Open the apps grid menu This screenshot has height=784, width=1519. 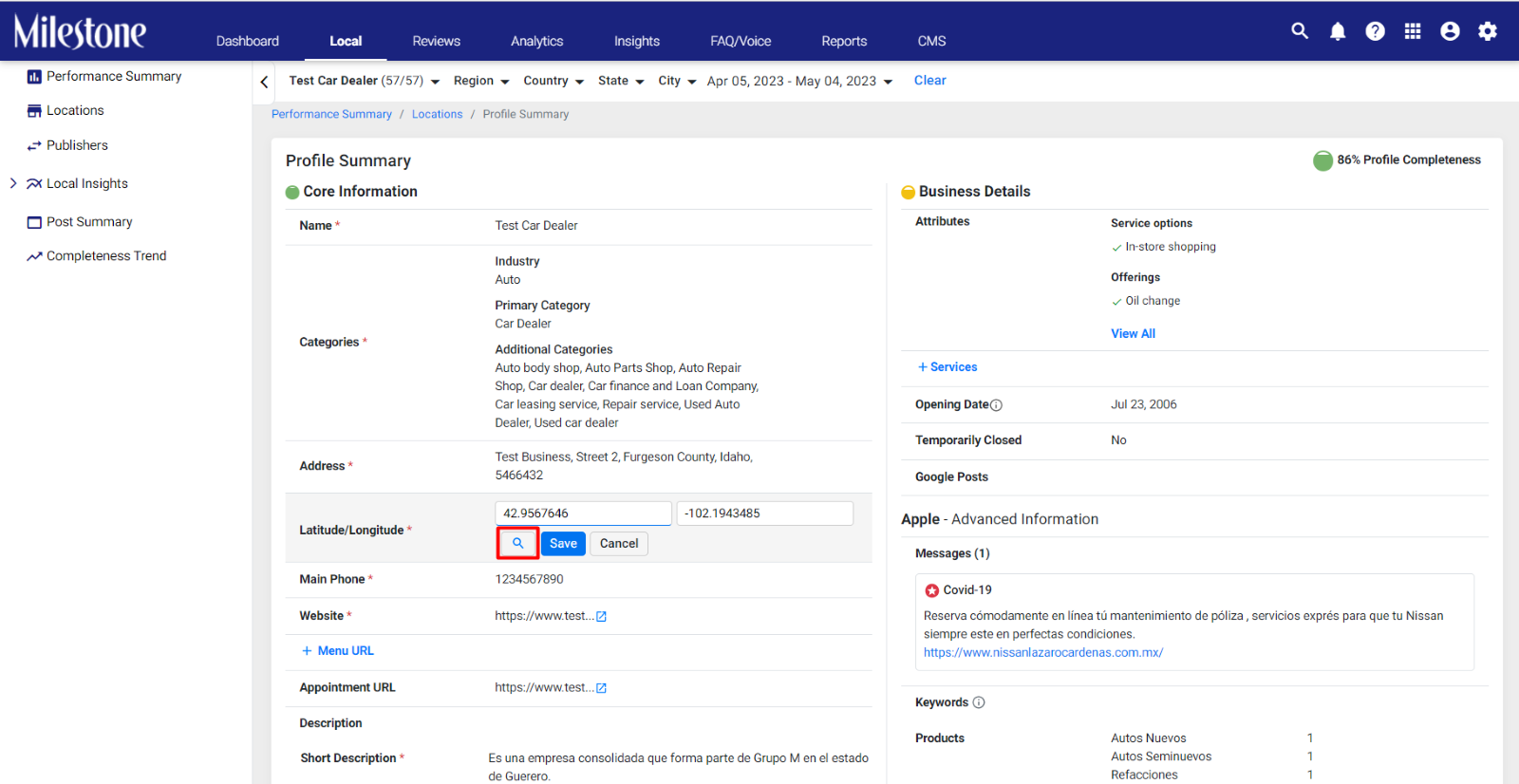tap(1413, 31)
